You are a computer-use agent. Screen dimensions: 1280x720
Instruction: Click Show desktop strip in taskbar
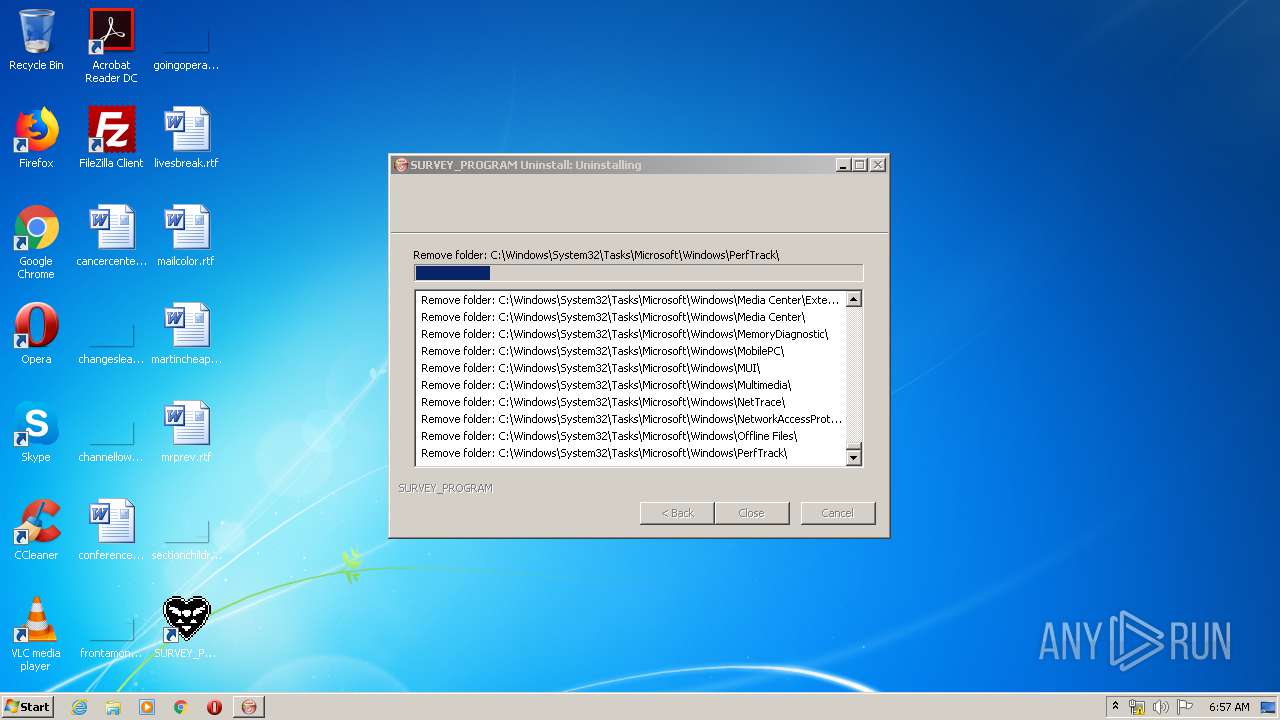(x=1268, y=707)
